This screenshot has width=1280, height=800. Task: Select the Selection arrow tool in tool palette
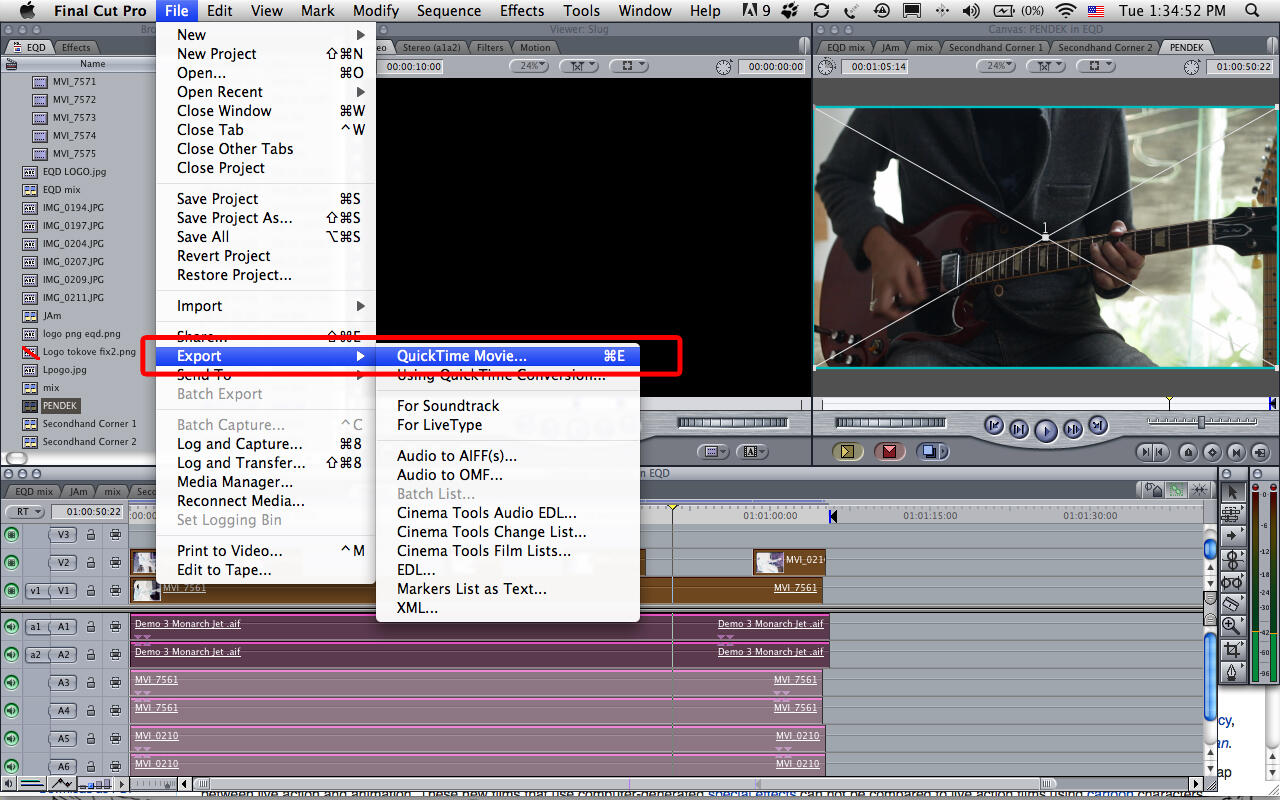[x=1232, y=492]
